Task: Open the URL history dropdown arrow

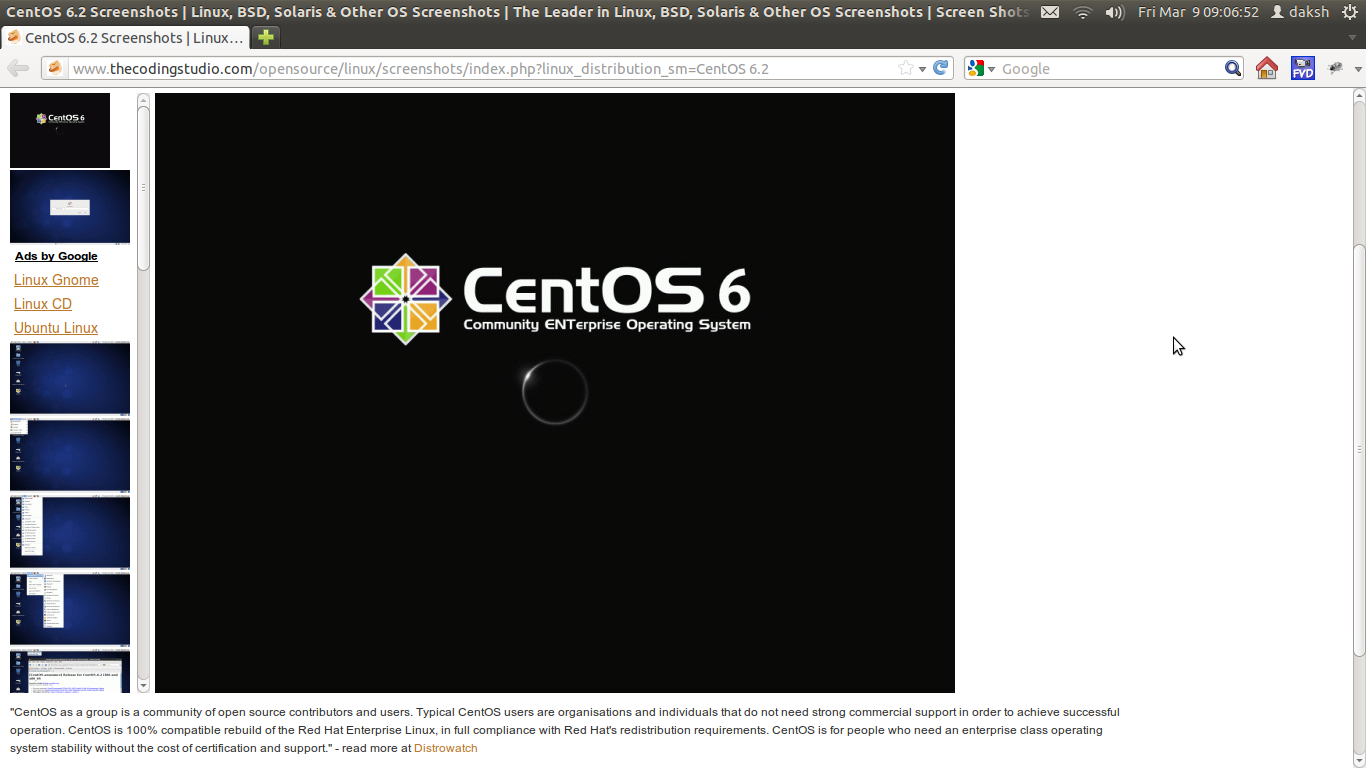Action: click(922, 69)
